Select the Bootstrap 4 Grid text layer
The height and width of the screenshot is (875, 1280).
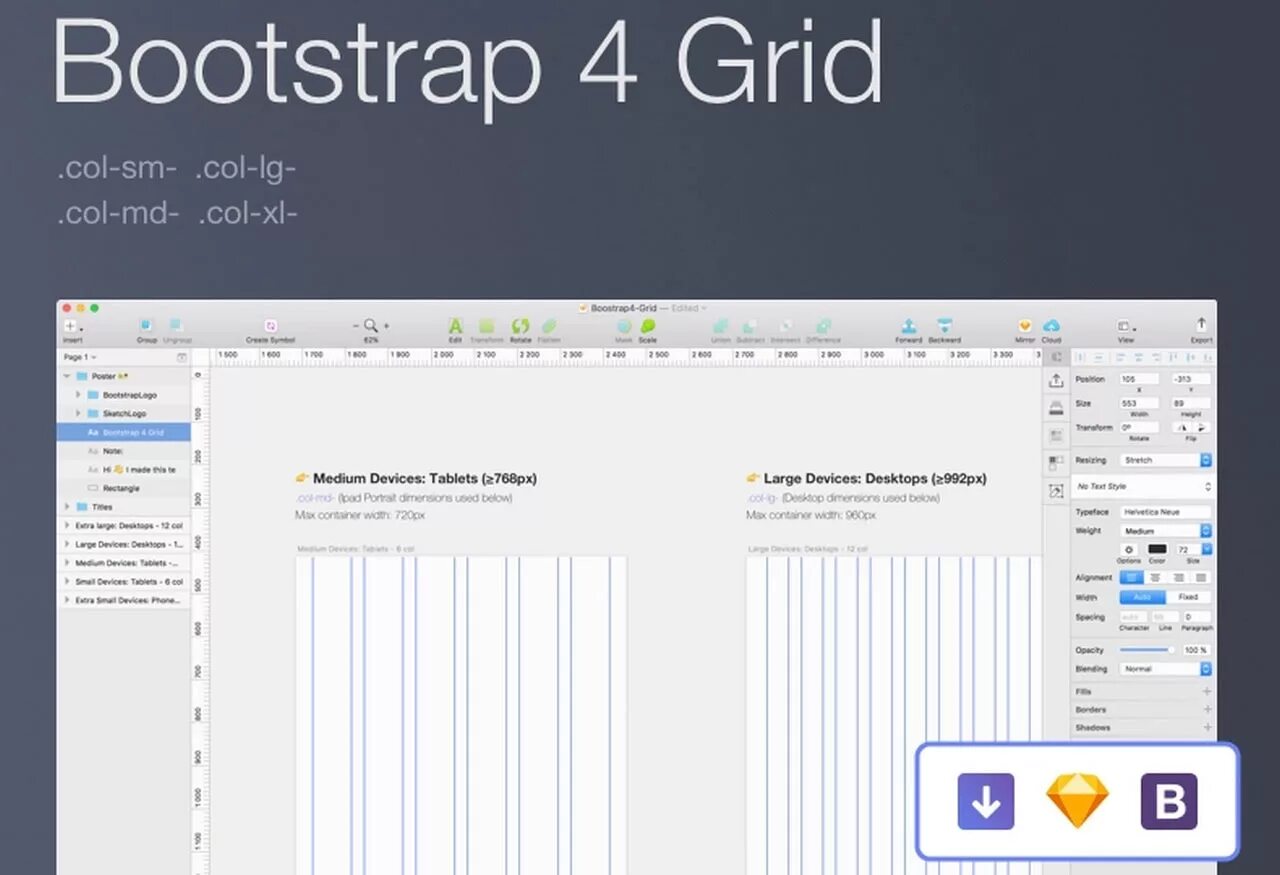(x=124, y=432)
